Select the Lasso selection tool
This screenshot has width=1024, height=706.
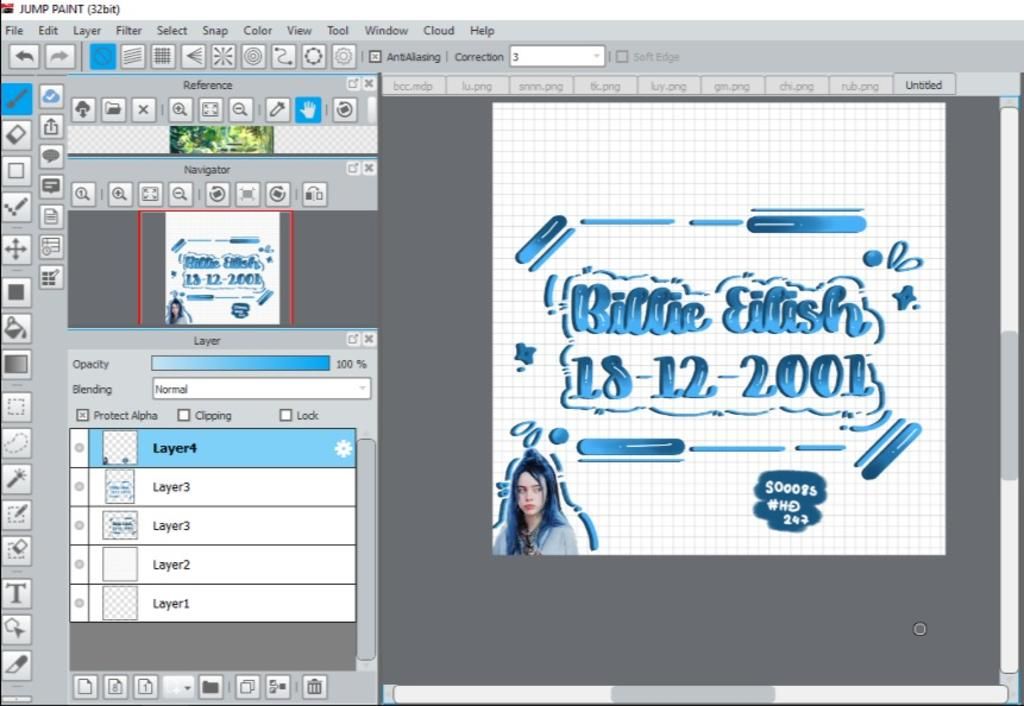point(16,442)
